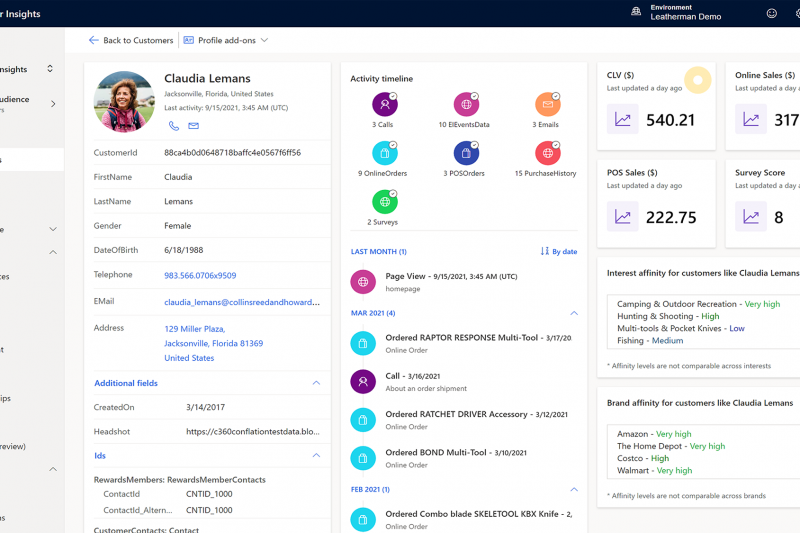Screen dimensions: 800x533
Task: Click the POS Sales value 222.75
Action: pos(671,217)
